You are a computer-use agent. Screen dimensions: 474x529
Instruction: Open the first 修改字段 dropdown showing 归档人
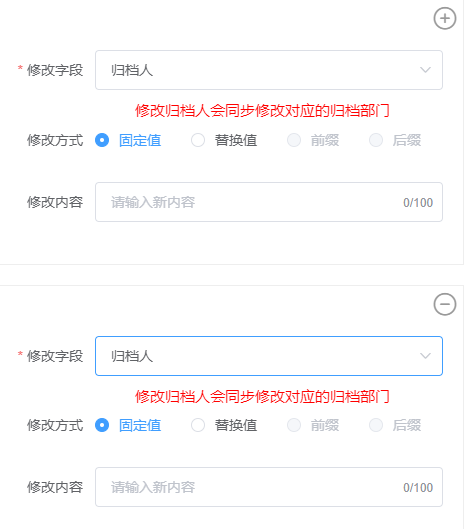[x=269, y=70]
